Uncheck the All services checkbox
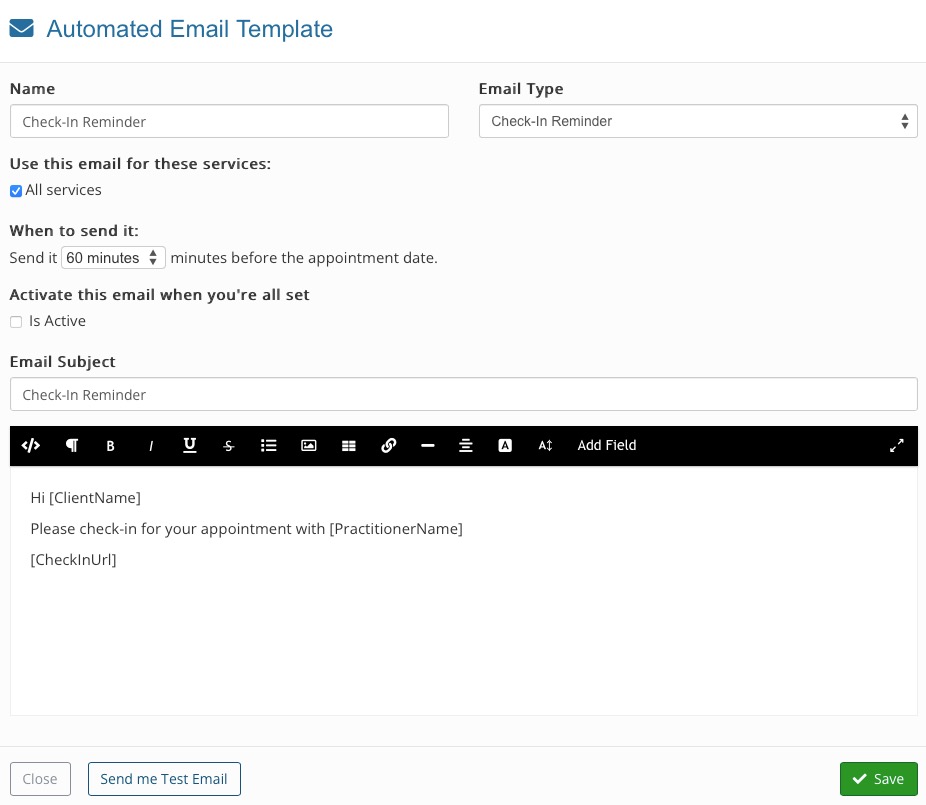 click(16, 191)
